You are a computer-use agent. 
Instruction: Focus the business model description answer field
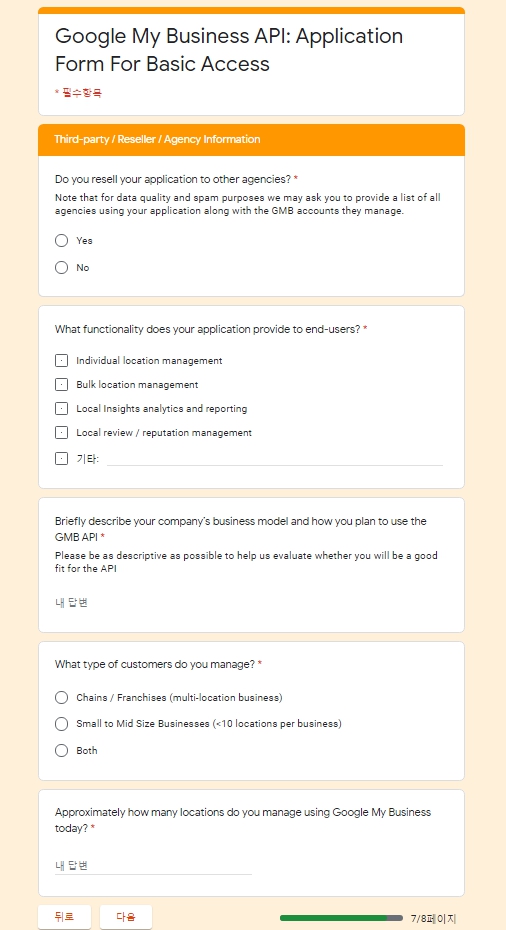click(250, 603)
